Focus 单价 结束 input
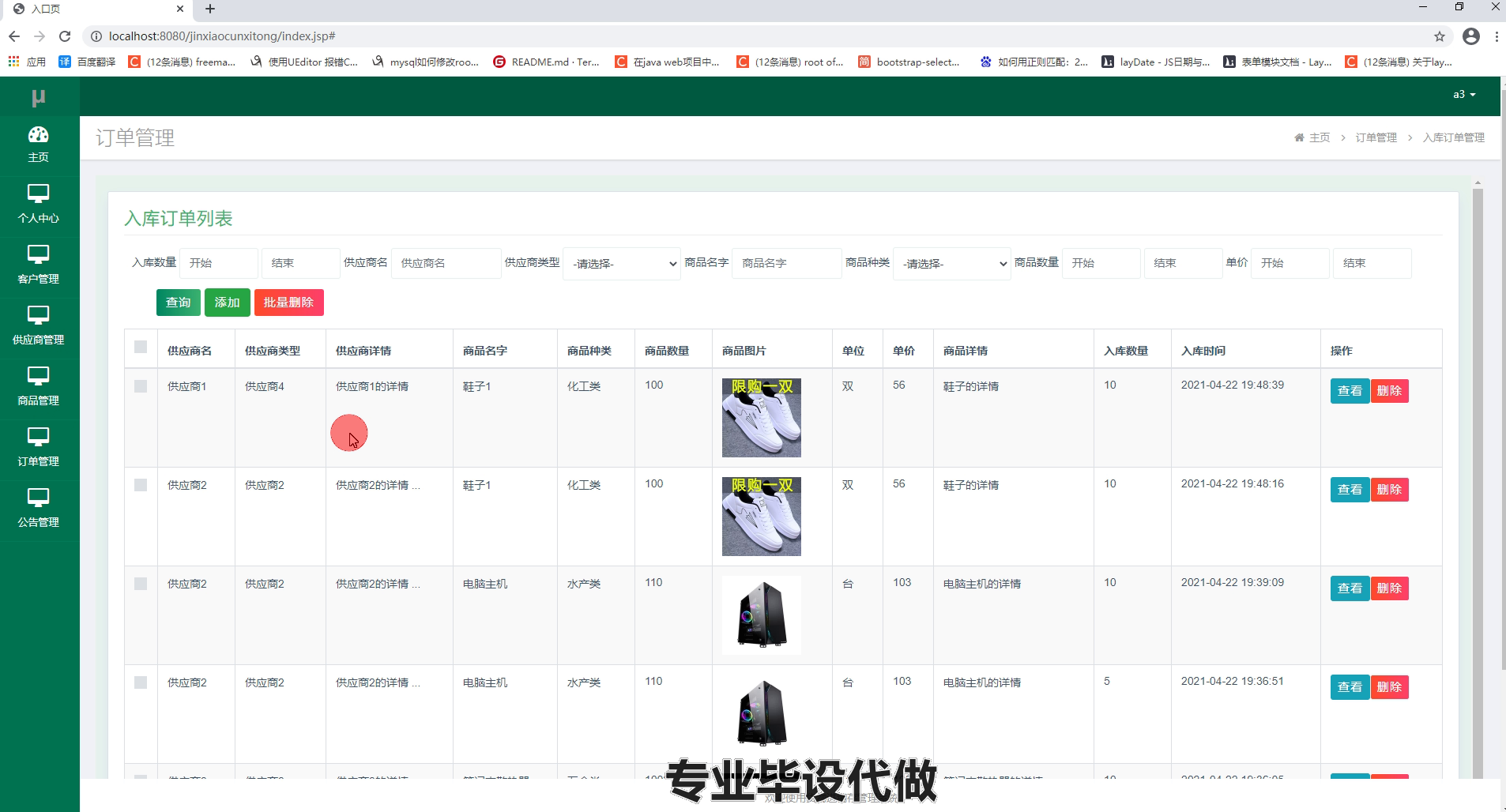The width and height of the screenshot is (1506, 812). (1372, 263)
